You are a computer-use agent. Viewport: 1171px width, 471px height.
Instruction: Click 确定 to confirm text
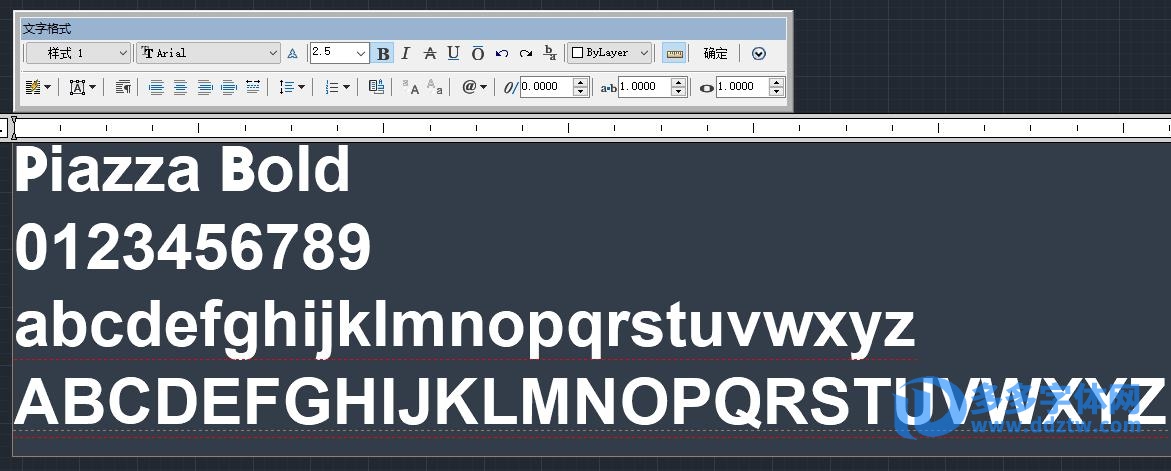(x=715, y=54)
